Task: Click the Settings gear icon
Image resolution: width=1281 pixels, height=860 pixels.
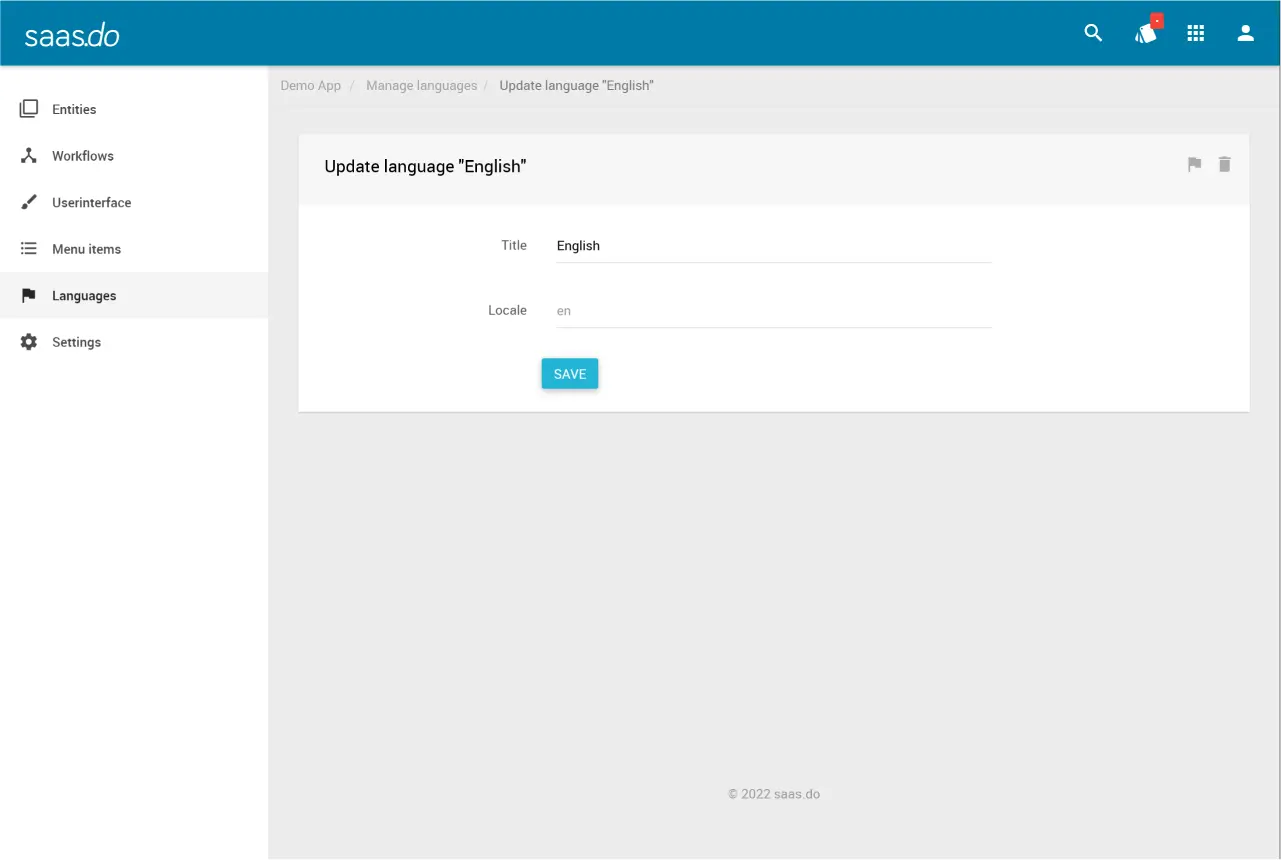Action: 29,342
